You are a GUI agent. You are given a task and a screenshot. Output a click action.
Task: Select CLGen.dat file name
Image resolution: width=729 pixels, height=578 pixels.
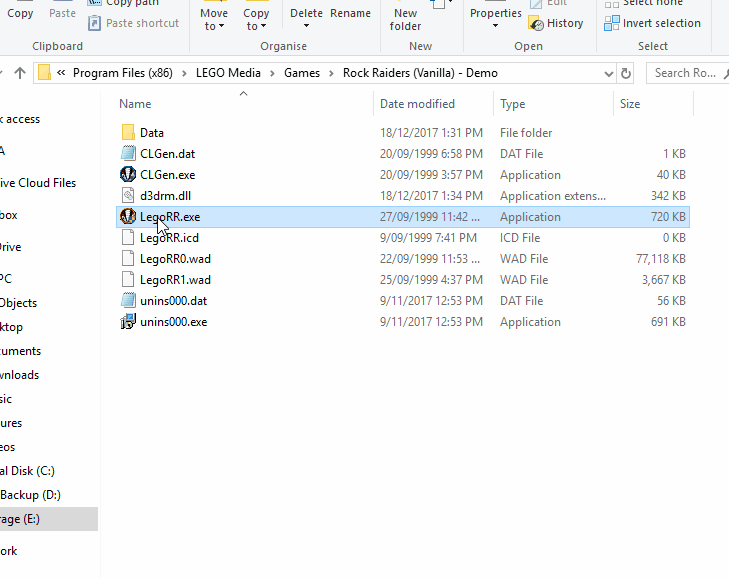pyautogui.click(x=167, y=153)
